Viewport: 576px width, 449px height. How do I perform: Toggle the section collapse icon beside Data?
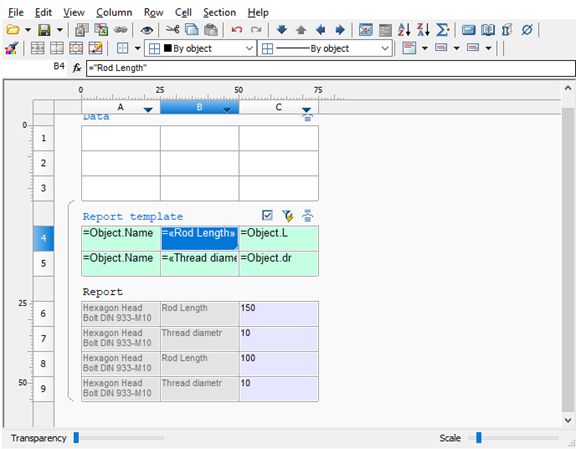307,117
